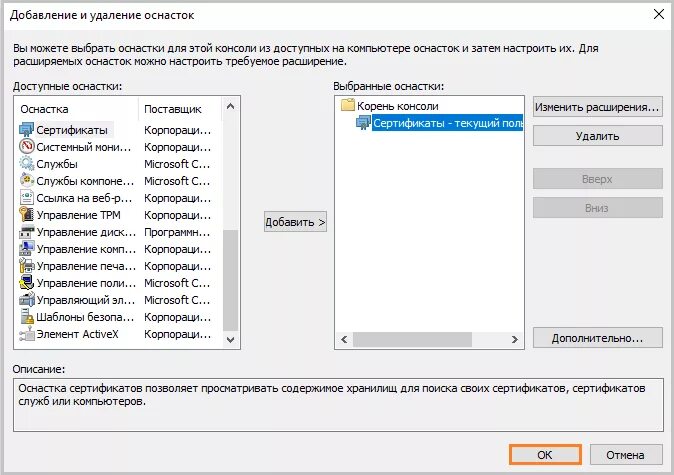The height and width of the screenshot is (475, 674).
Task: Click the Управляющий элемент icon
Action: pos(27,300)
